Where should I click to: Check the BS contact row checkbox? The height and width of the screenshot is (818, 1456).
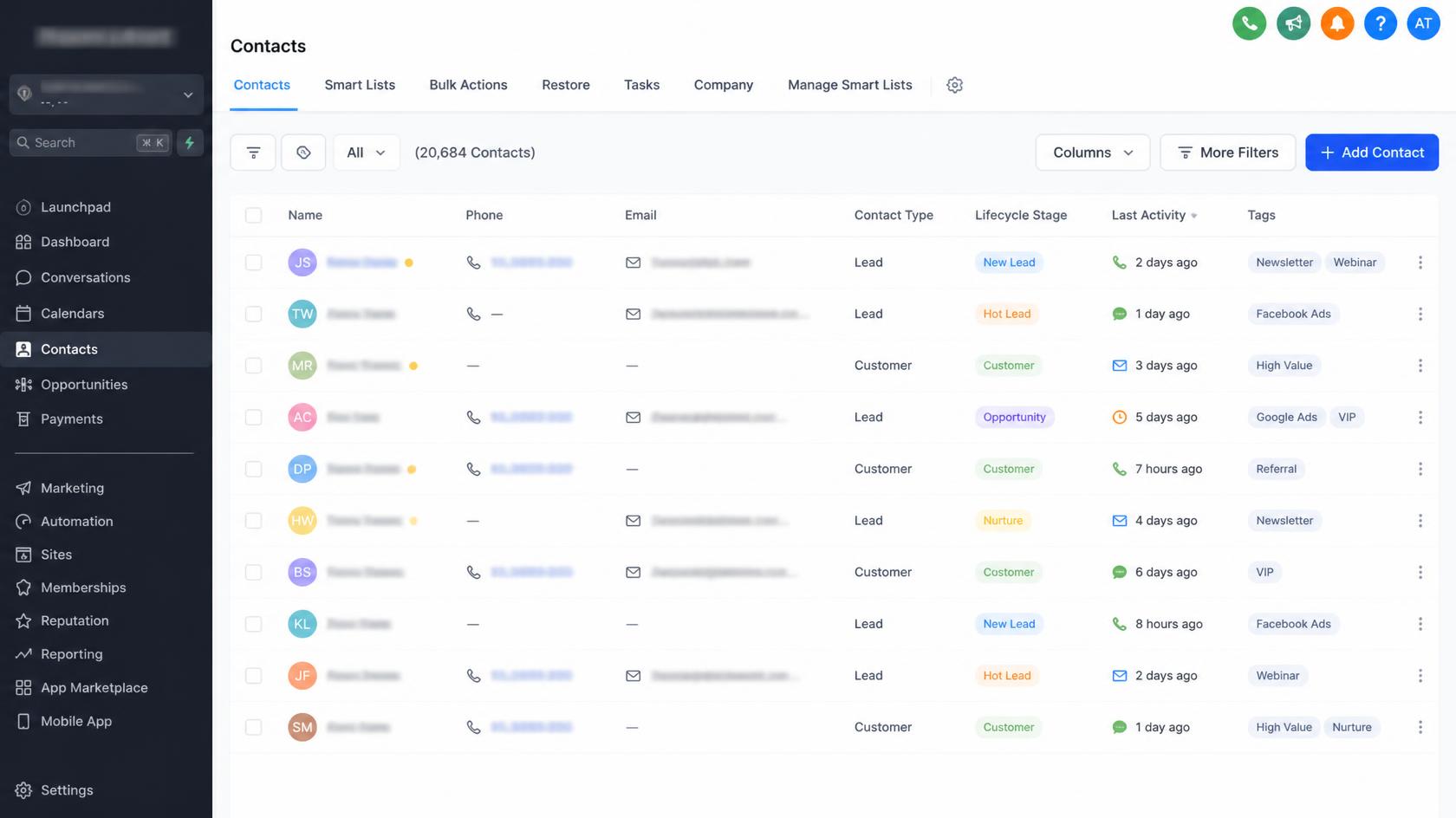(x=253, y=572)
